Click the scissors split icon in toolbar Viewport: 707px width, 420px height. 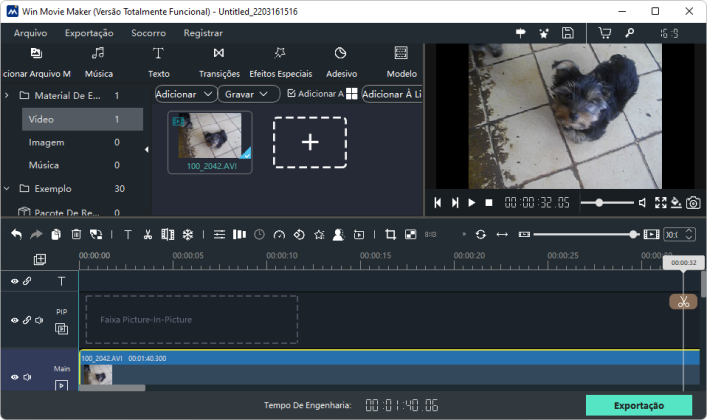point(147,235)
